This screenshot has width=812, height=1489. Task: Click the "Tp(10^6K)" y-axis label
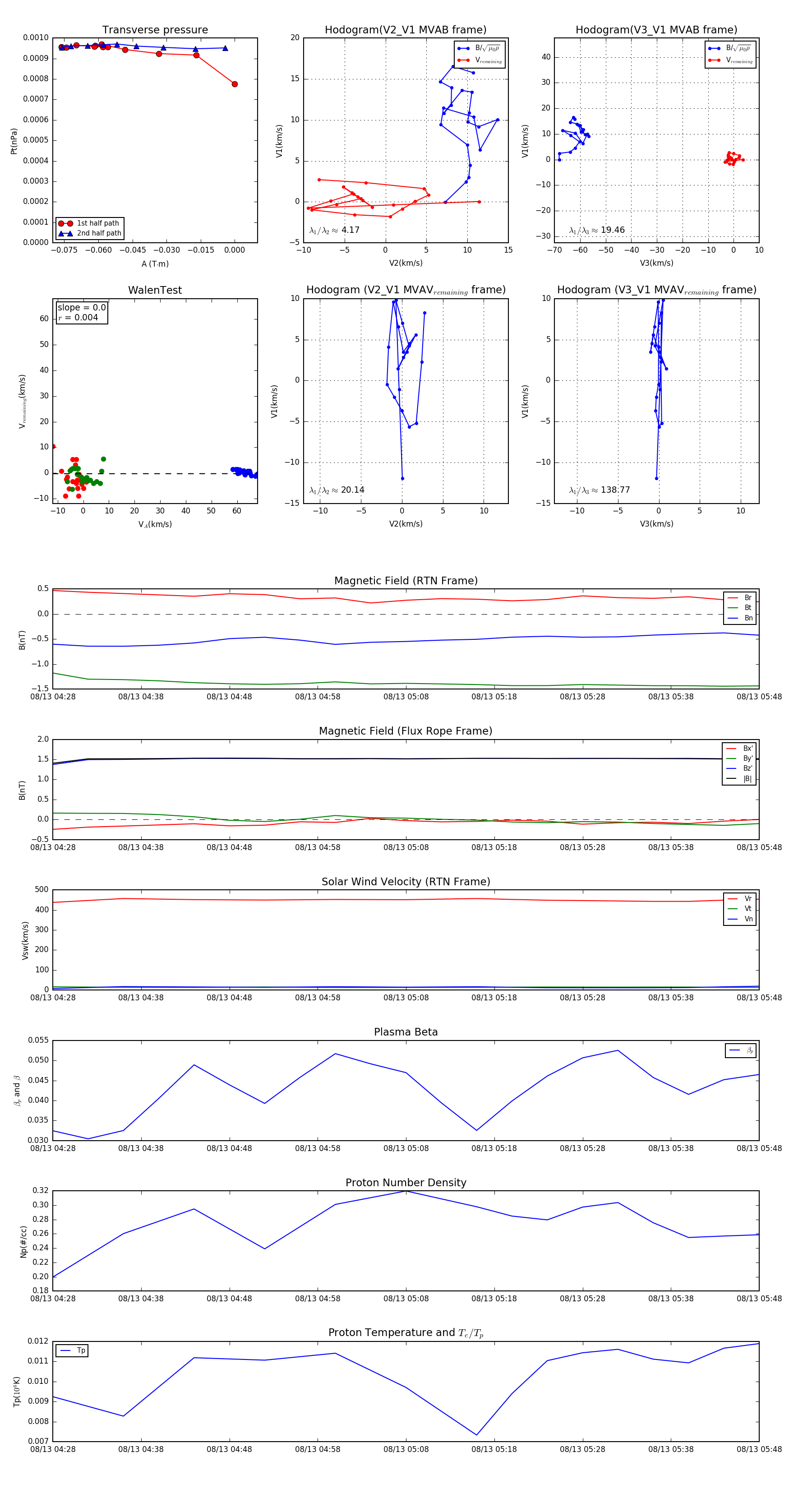17,1392
